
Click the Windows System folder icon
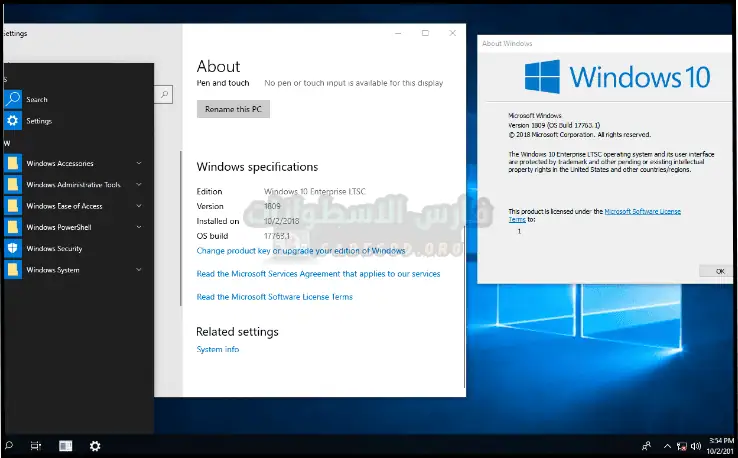[x=13, y=269]
